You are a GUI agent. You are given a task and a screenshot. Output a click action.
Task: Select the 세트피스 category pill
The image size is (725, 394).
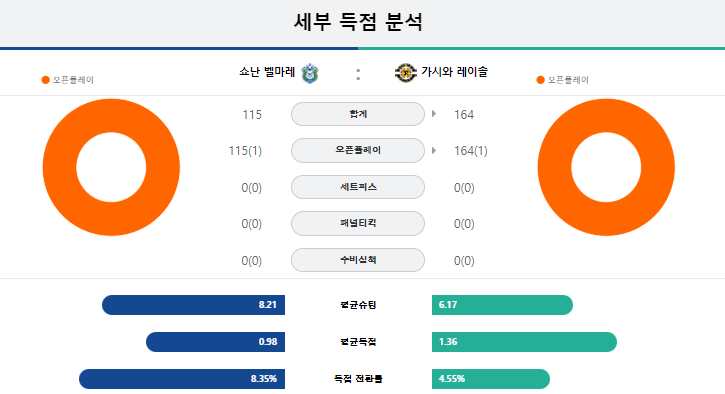point(358,187)
